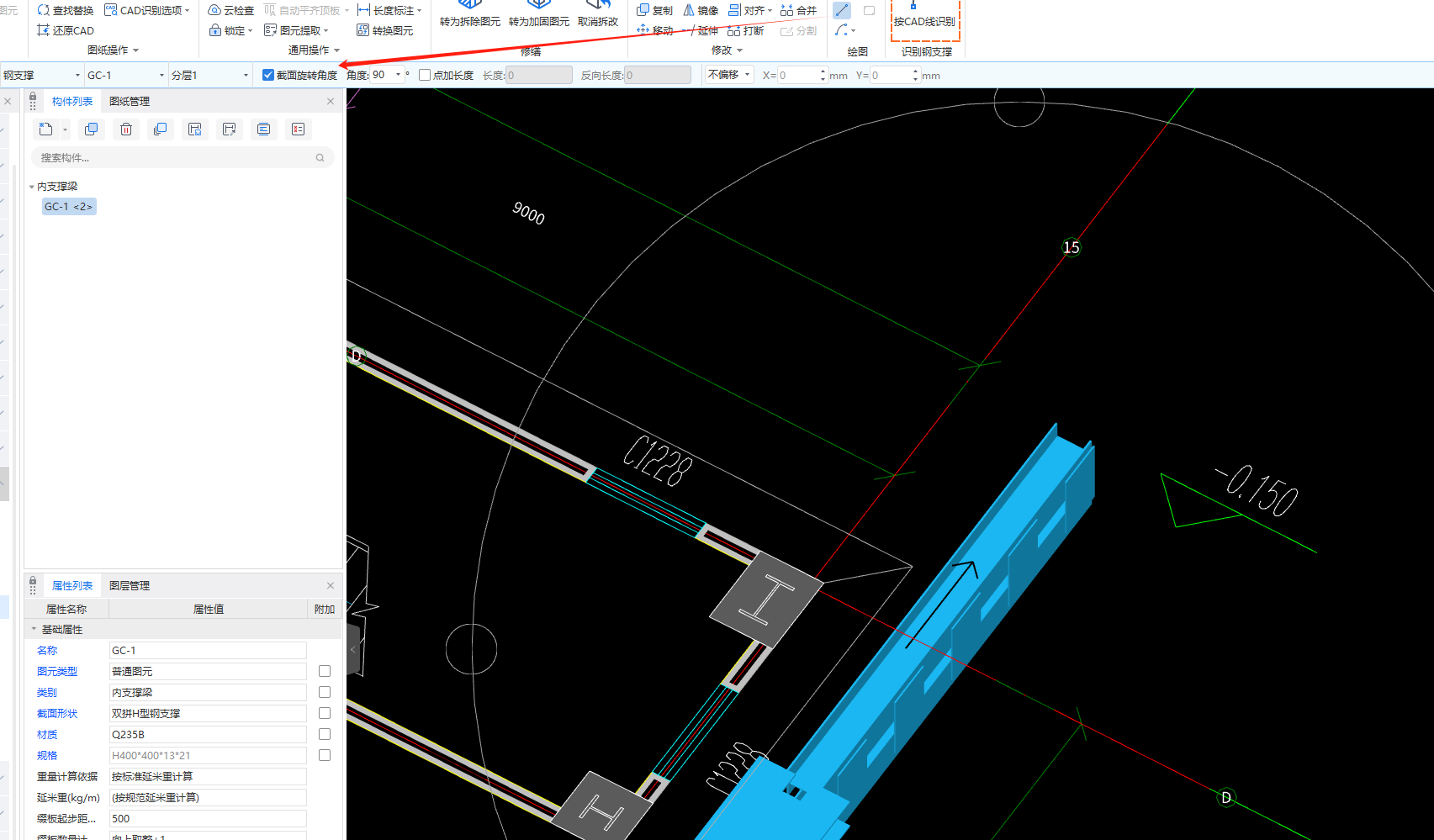Click the Y offset input field

coord(890,75)
